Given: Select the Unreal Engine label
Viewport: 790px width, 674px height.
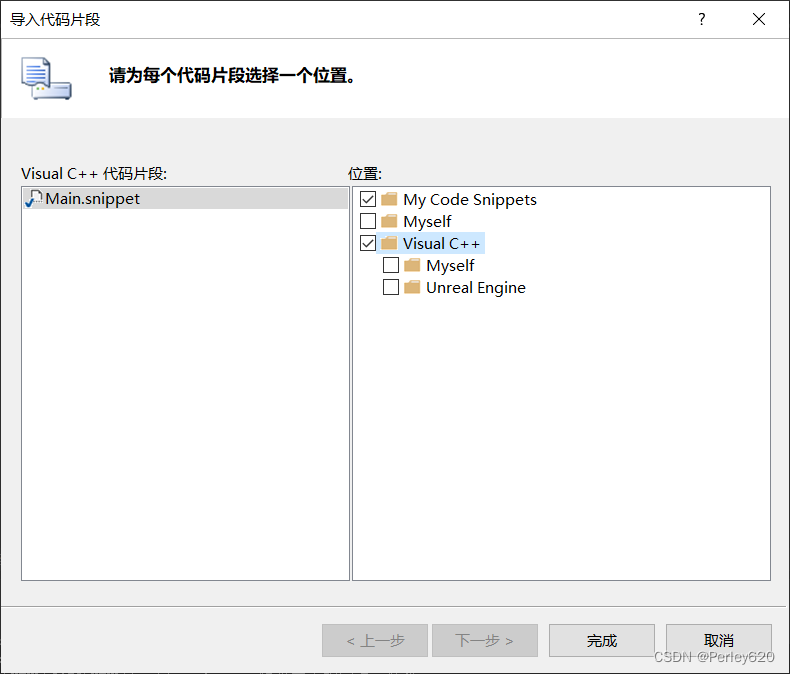Looking at the screenshot, I should tap(476, 288).
